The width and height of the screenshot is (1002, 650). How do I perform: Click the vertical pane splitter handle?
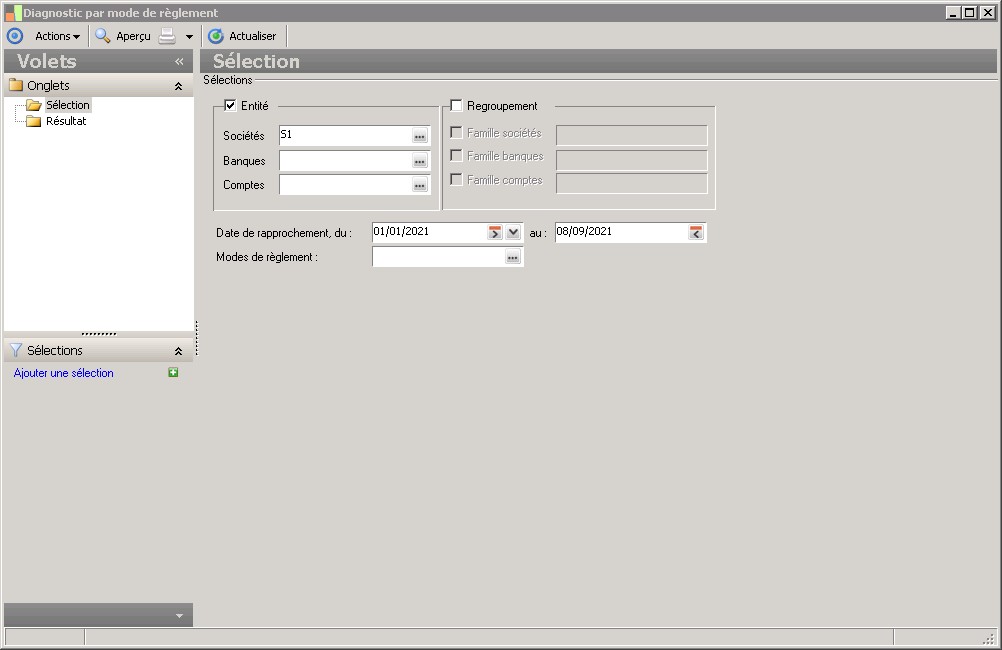click(196, 338)
